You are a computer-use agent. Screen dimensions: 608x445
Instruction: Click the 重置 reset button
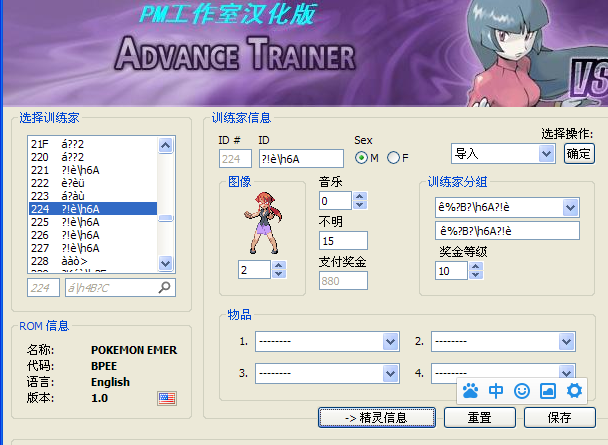click(x=480, y=417)
